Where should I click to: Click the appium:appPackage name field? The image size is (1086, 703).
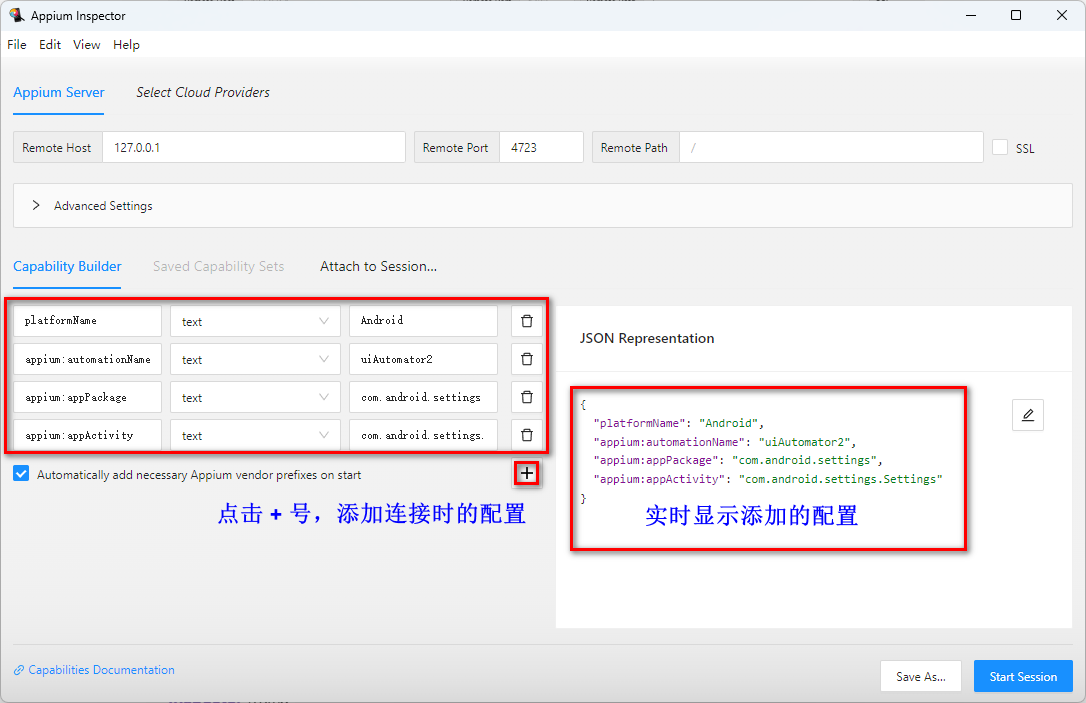coord(87,398)
